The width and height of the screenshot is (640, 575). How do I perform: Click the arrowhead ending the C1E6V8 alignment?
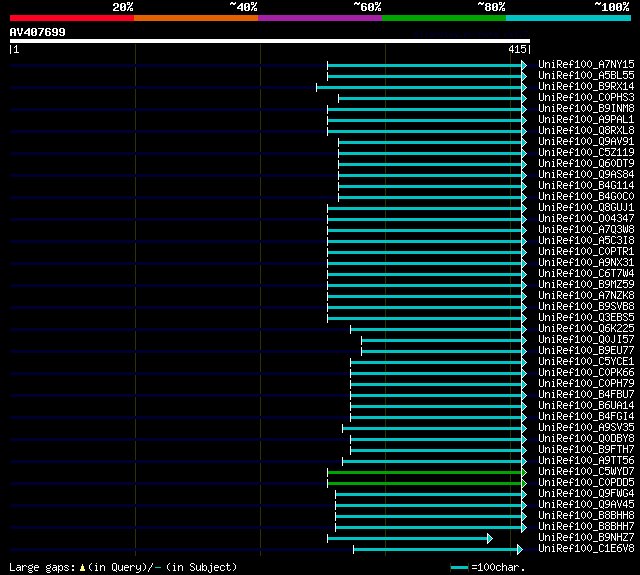[x=520, y=550]
